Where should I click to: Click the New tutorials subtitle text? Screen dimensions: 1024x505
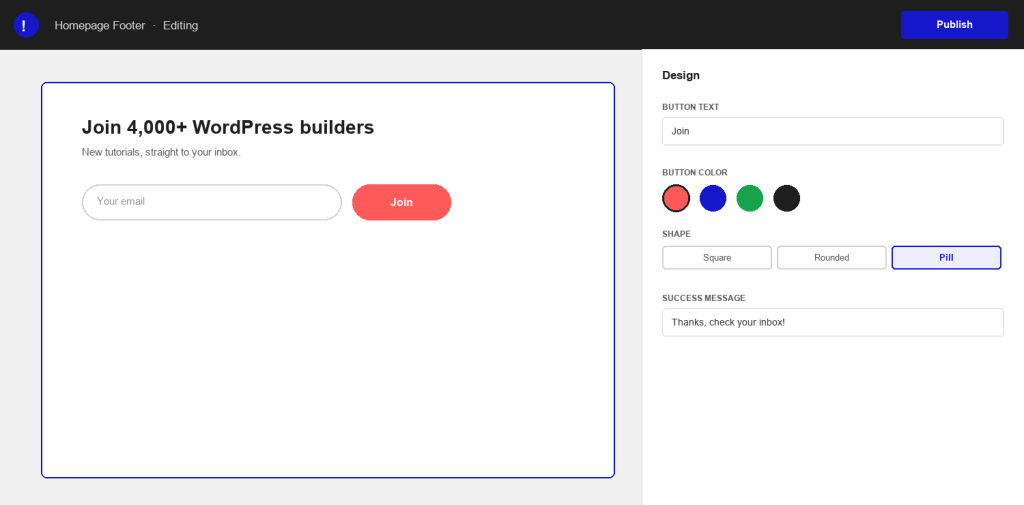click(161, 152)
